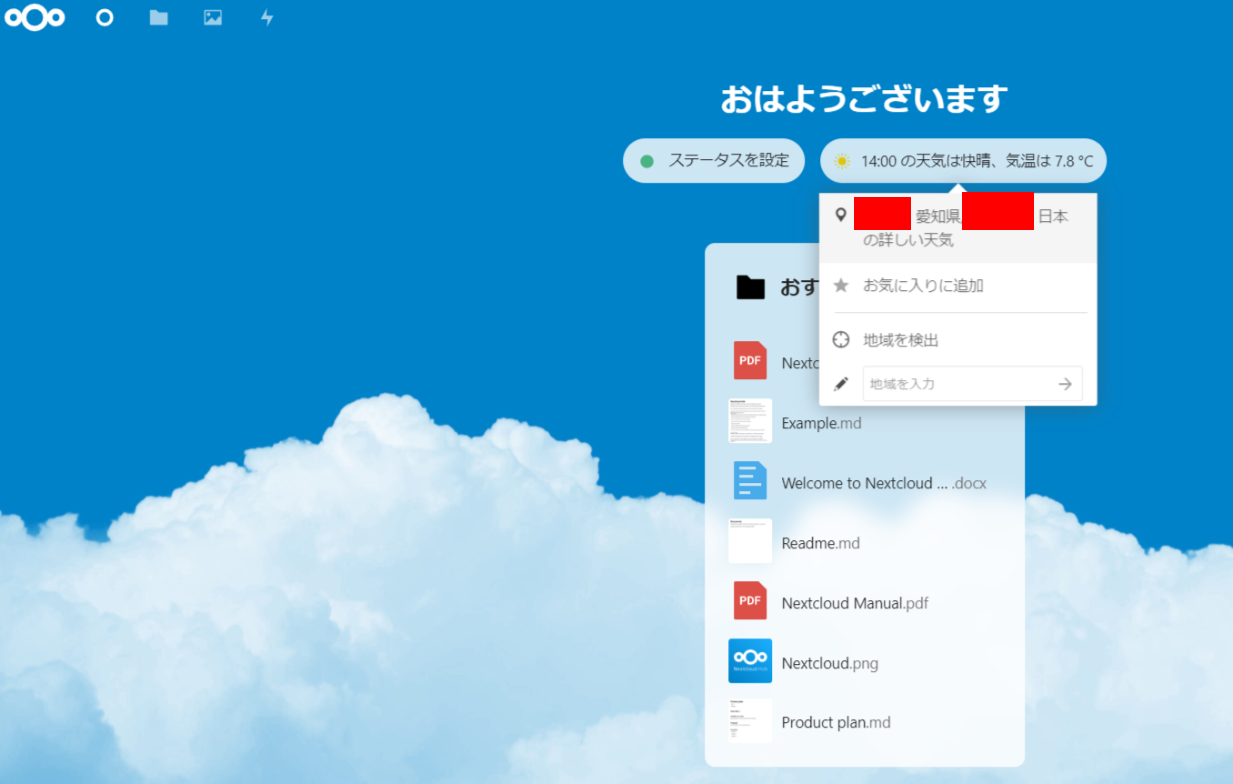Open detailed weather の詳しい天気 entry

tap(958, 228)
